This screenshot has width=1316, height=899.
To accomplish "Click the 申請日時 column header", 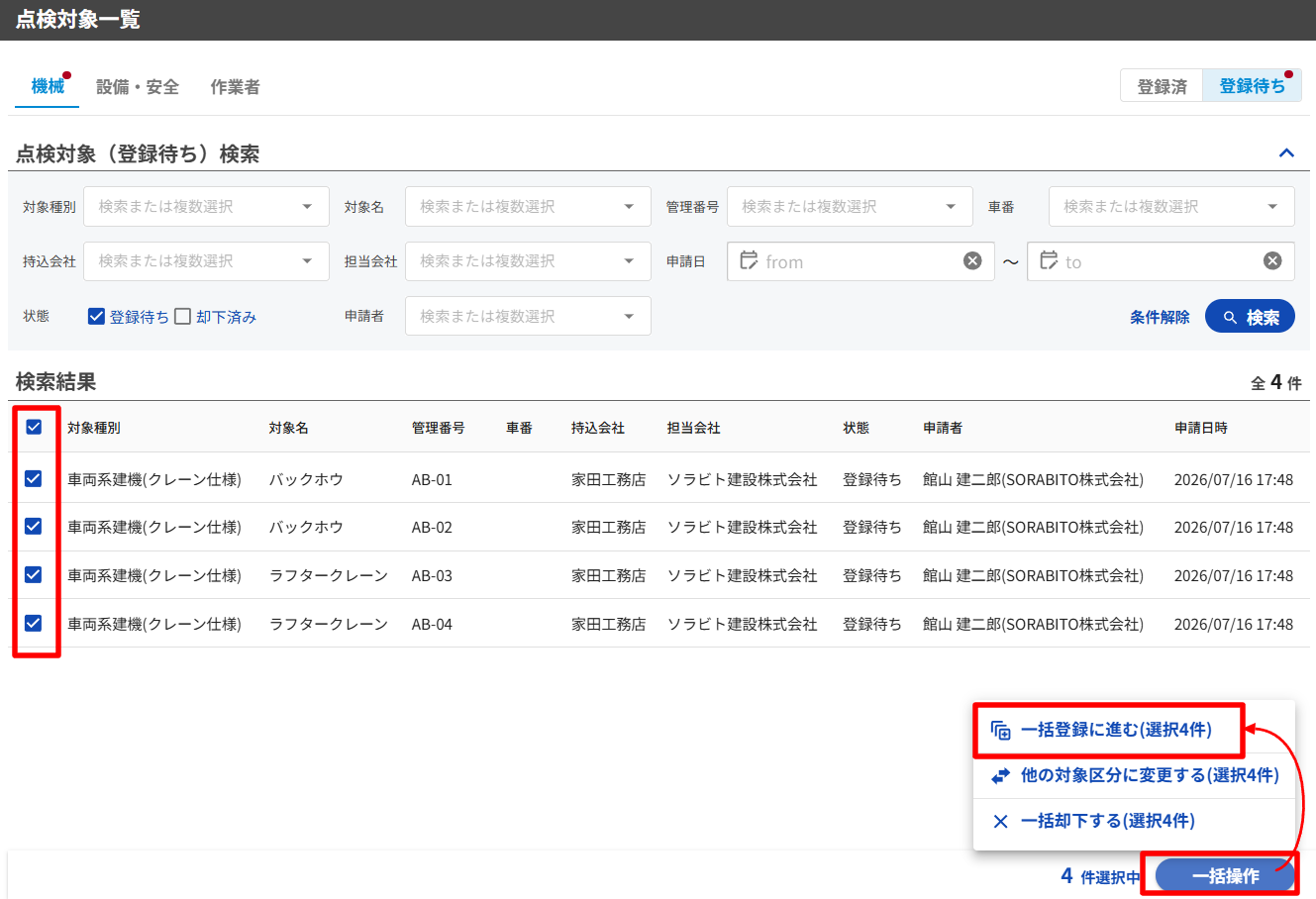I will pyautogui.click(x=1201, y=428).
